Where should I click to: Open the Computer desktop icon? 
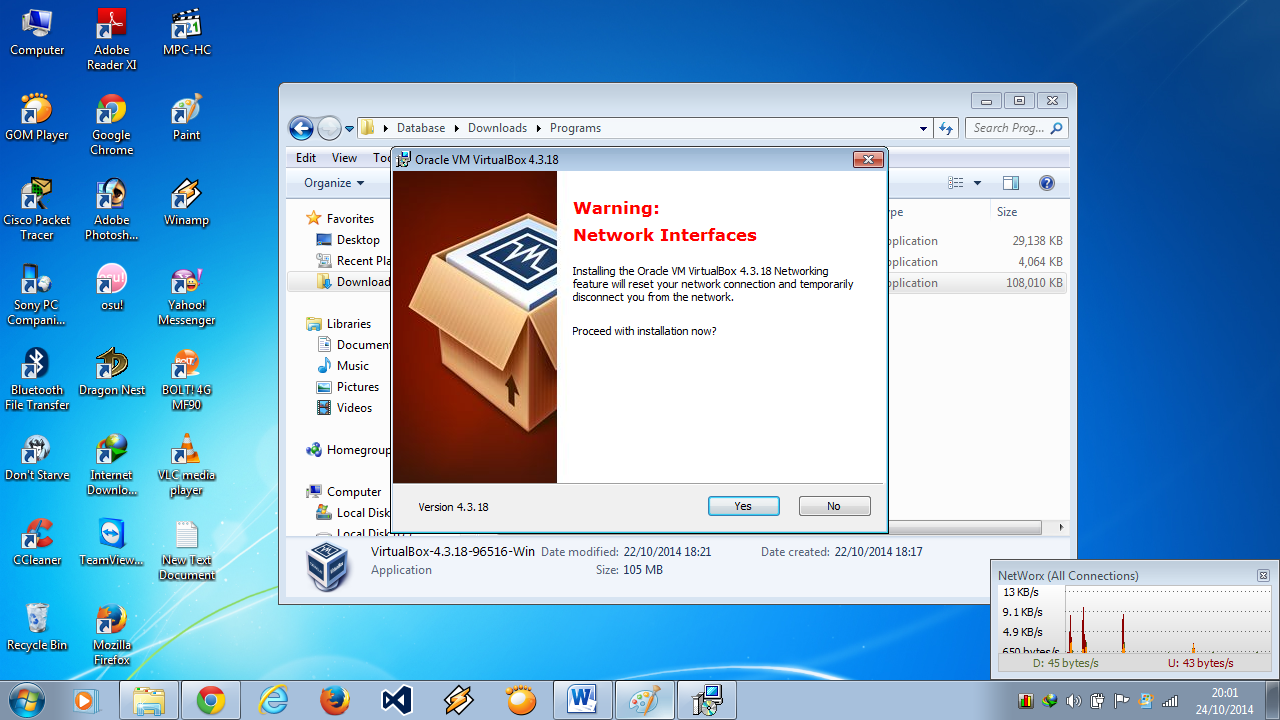tap(37, 32)
